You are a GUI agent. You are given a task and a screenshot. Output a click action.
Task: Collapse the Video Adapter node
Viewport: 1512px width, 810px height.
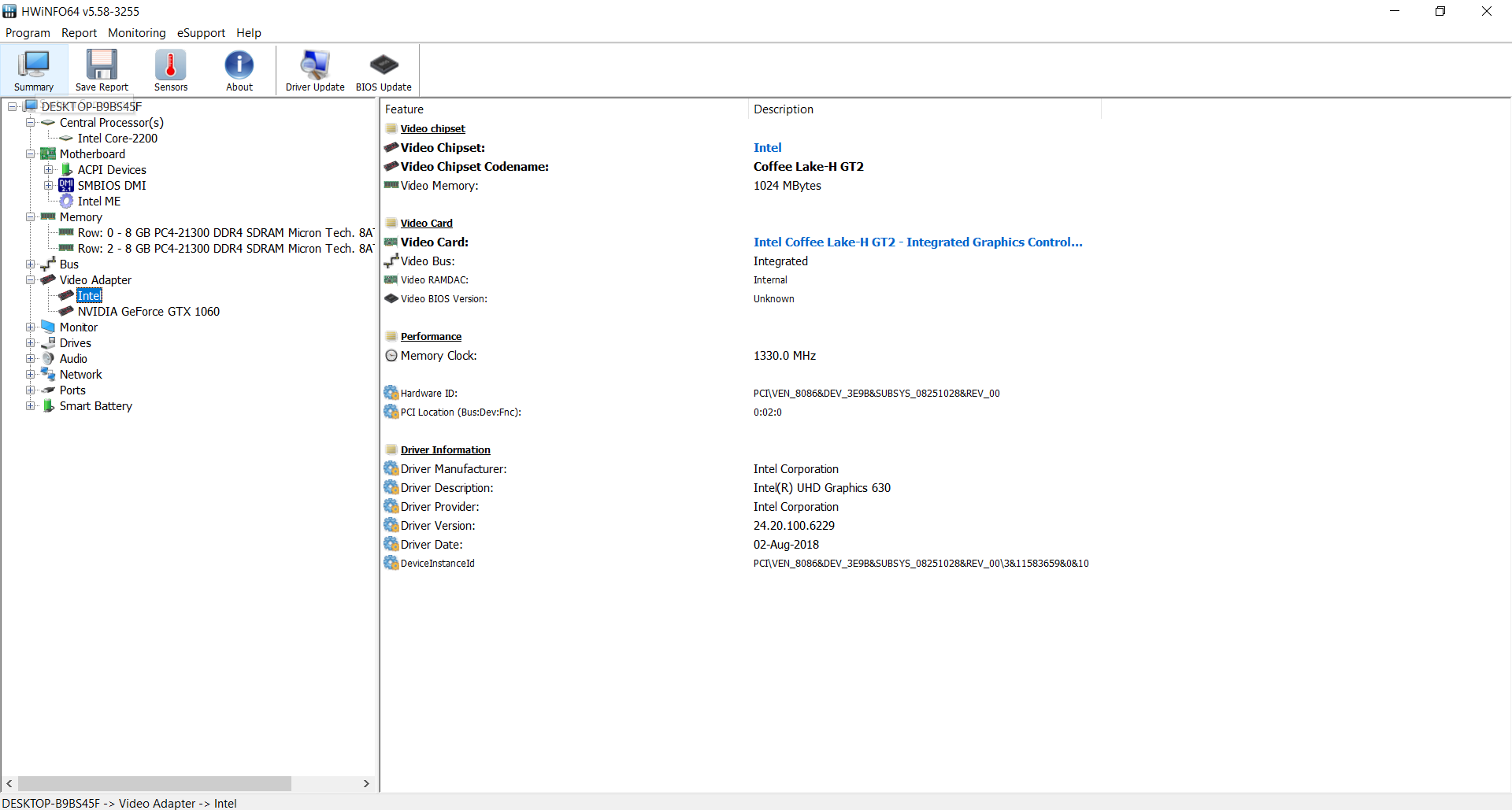pyautogui.click(x=30, y=279)
